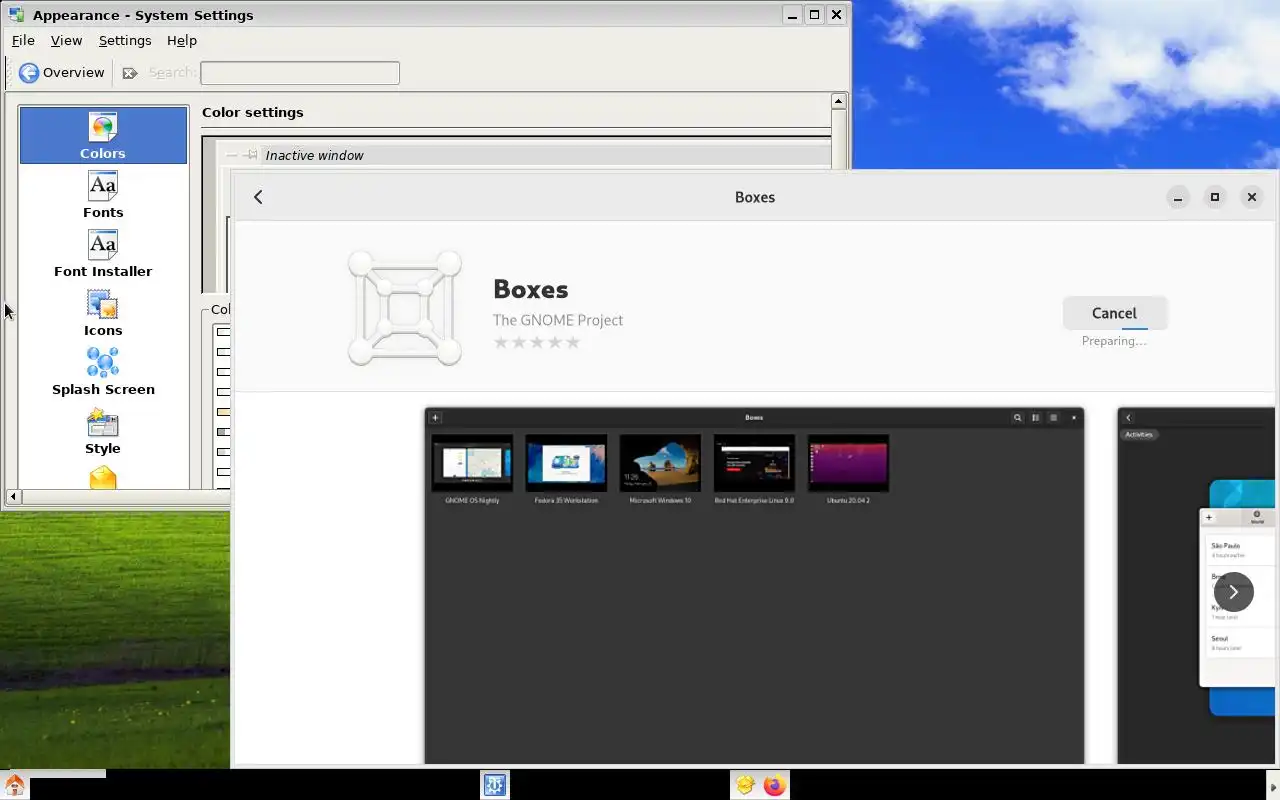Click the large "Boxes" app name heading

pos(531,289)
